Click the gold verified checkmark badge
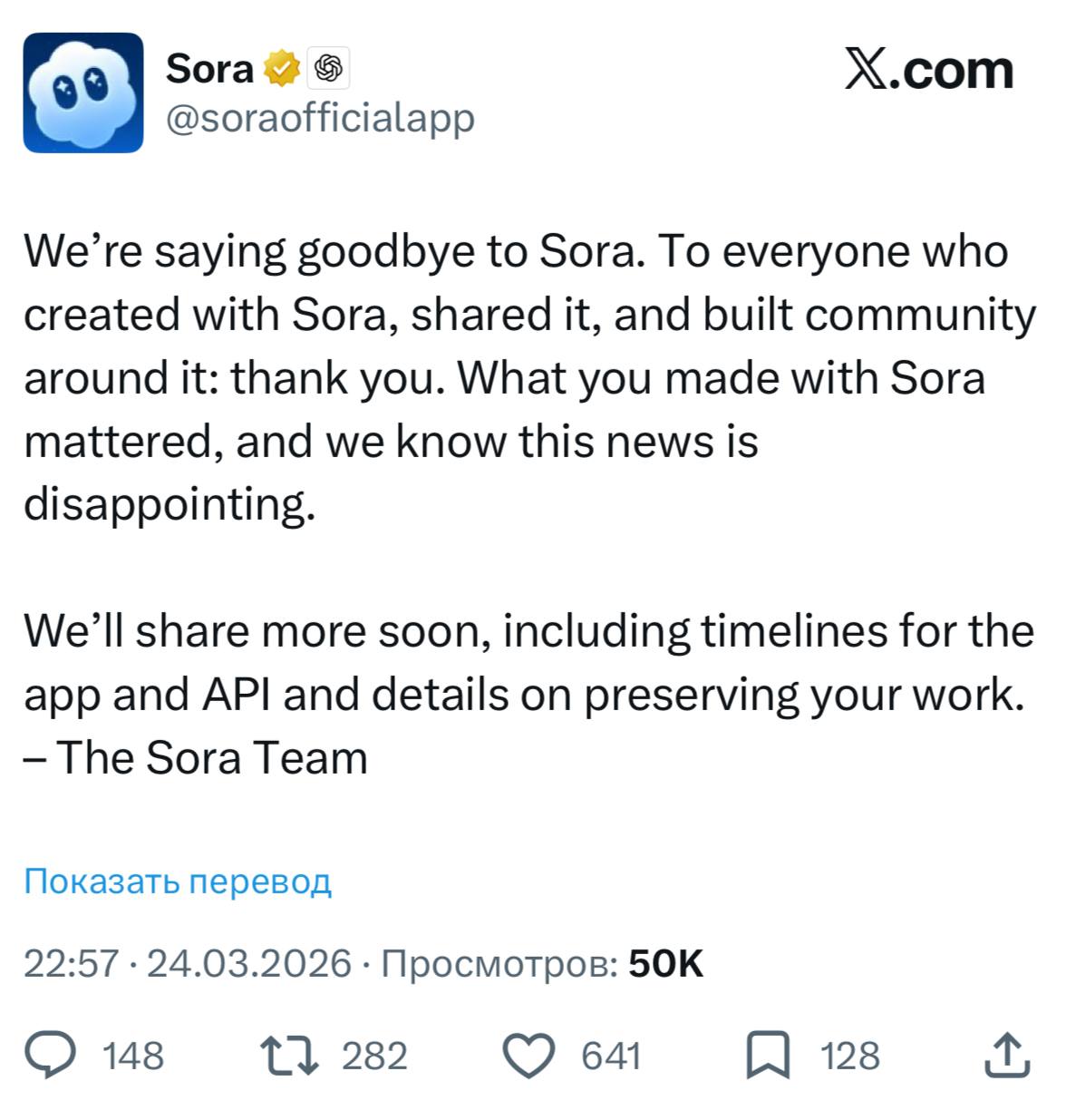 282,69
